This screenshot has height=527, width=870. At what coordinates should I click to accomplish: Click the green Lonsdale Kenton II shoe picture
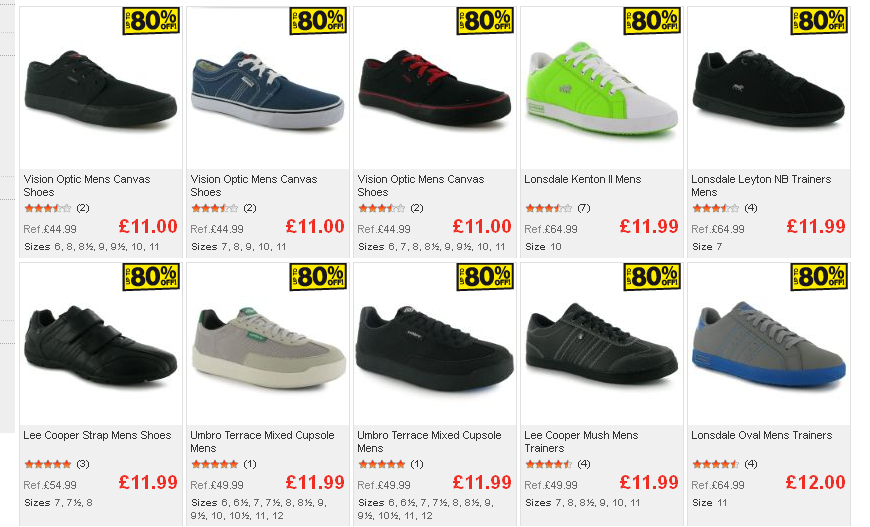(x=602, y=88)
